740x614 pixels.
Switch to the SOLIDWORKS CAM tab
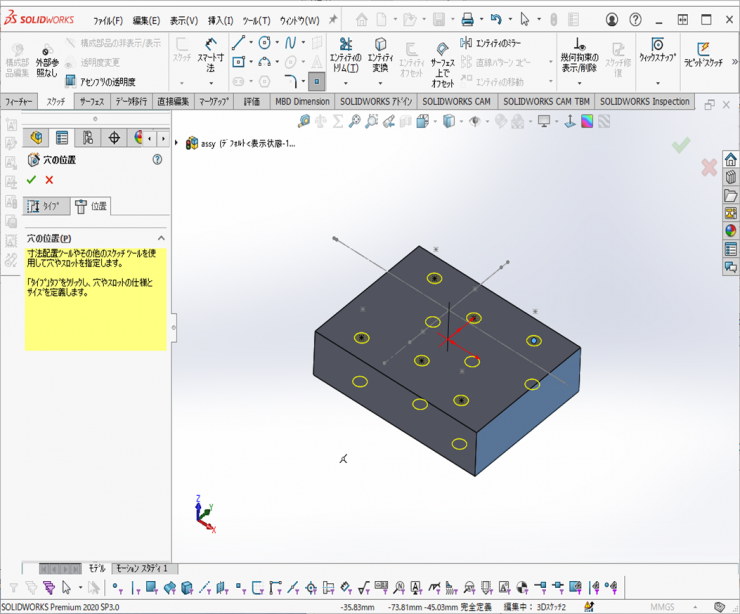456,101
